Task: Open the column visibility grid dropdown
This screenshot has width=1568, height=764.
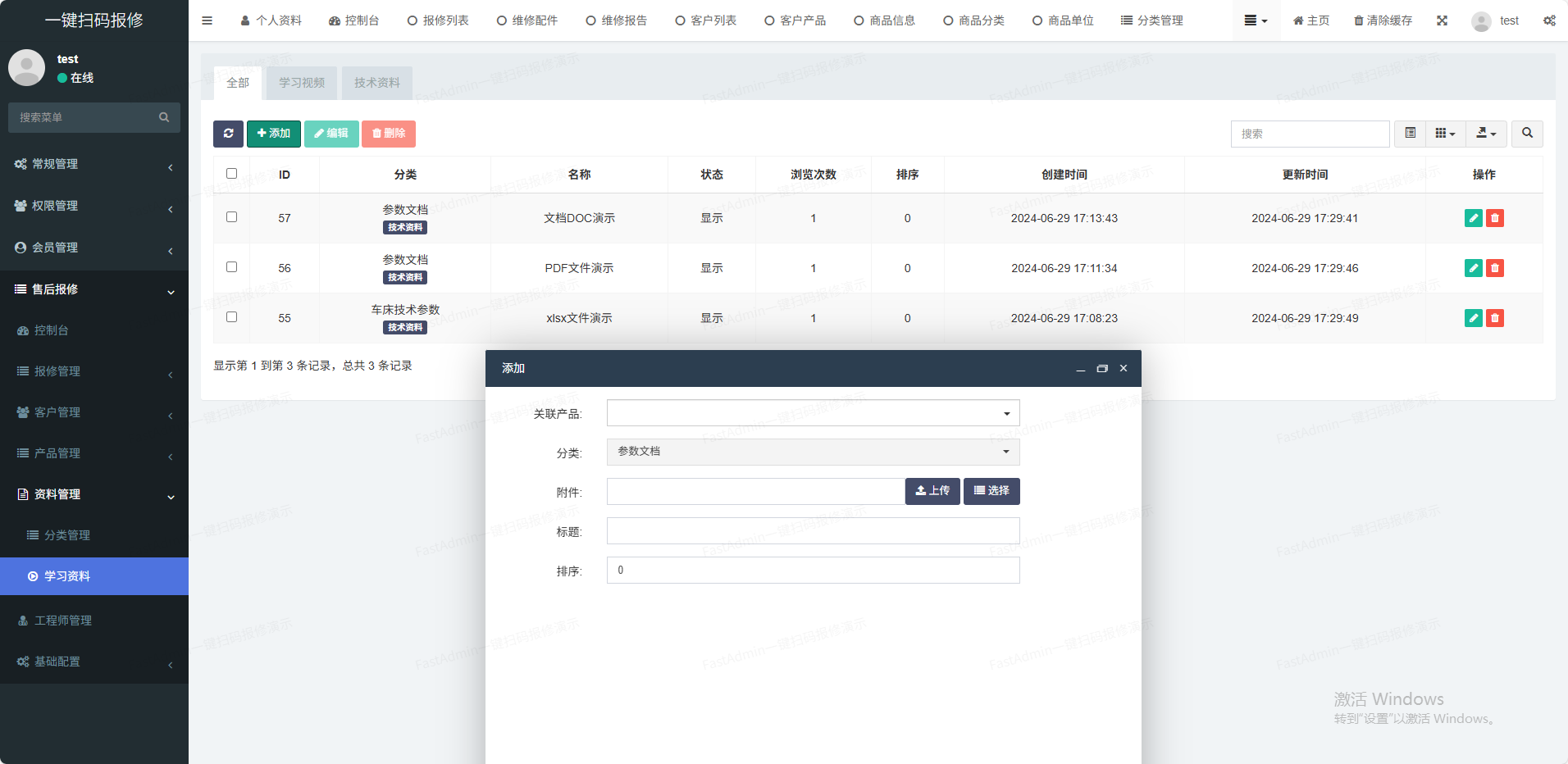Action: [x=1445, y=134]
